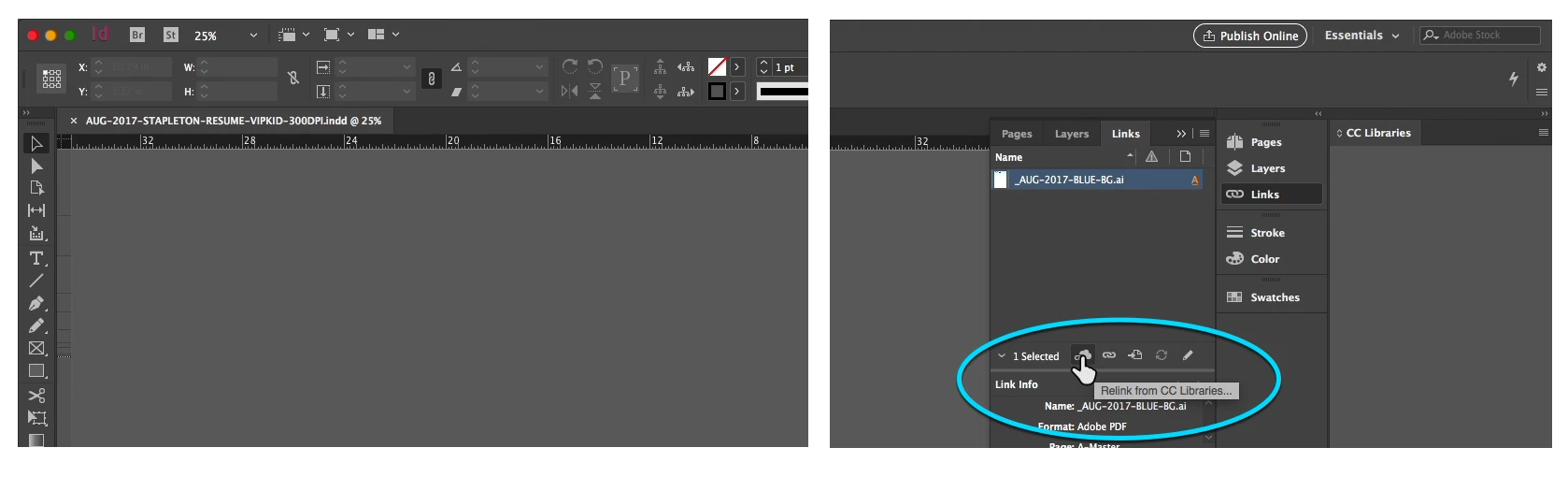Collapse the 1 Selected link info chevron

point(1002,356)
